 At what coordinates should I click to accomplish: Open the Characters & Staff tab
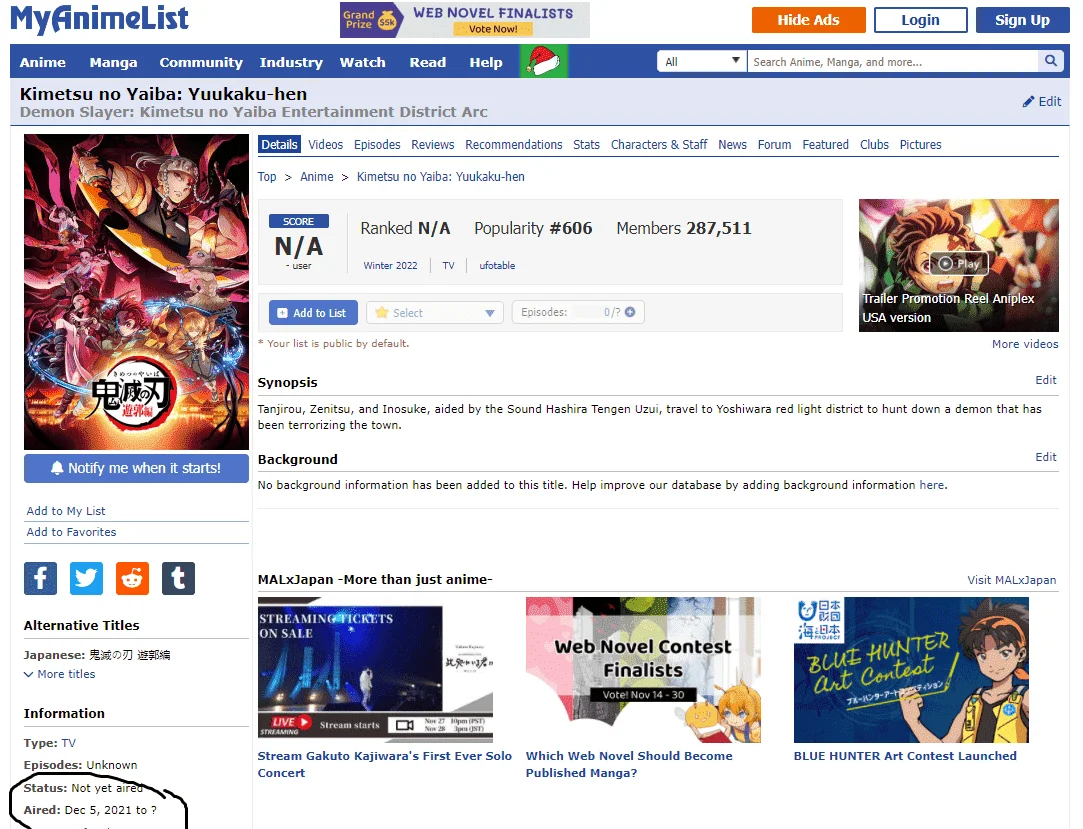click(x=659, y=144)
